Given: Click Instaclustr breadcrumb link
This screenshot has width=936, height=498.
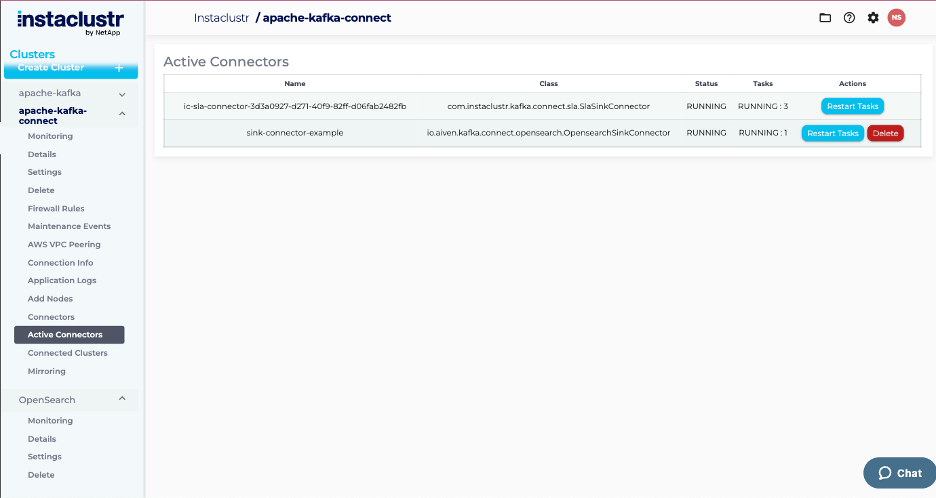Looking at the screenshot, I should point(221,18).
